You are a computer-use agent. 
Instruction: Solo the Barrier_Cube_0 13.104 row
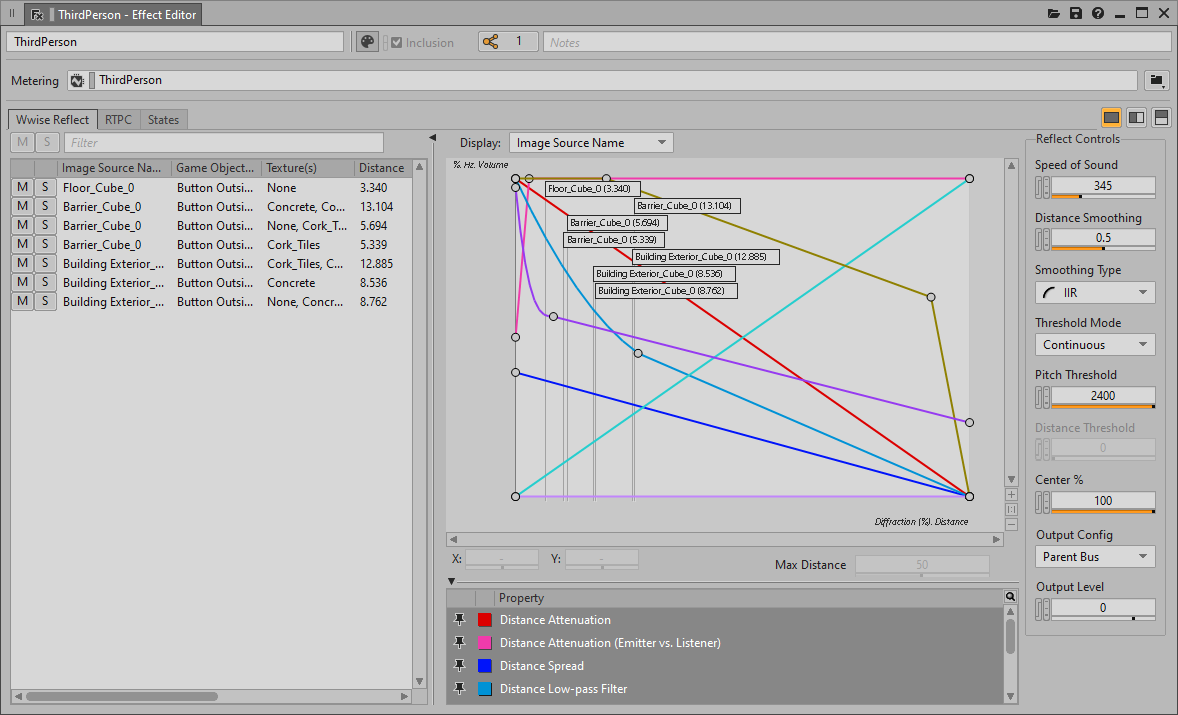(45, 207)
